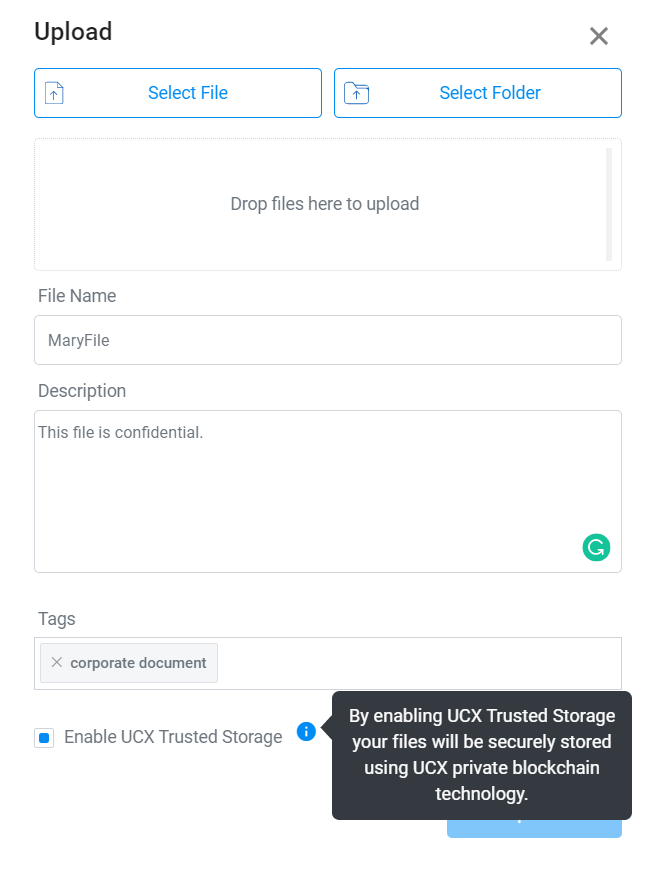651x870 pixels.
Task: Select the corporate document tag chip text
Action: click(x=138, y=663)
